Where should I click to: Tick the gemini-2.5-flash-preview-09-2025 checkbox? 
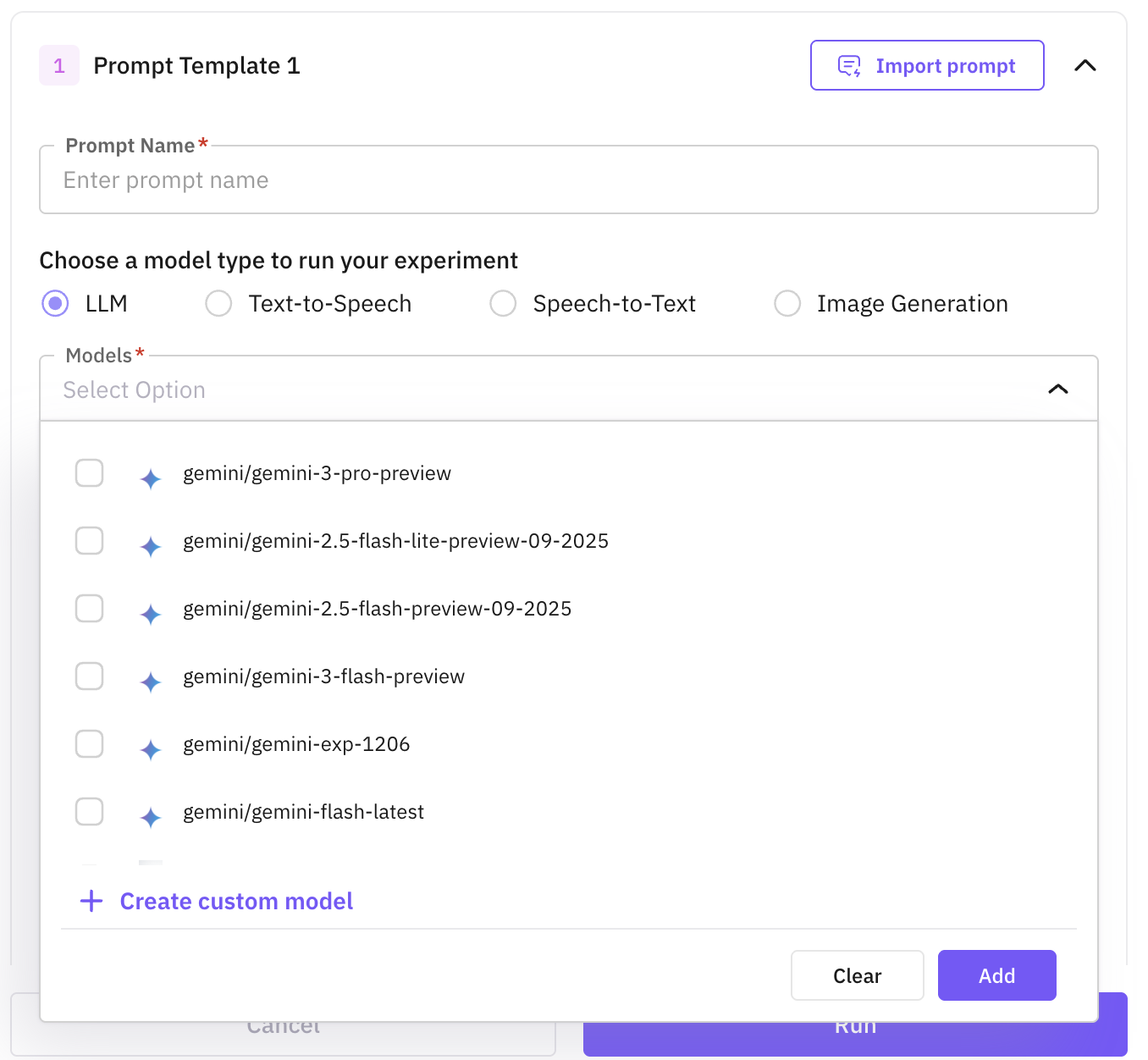click(90, 609)
